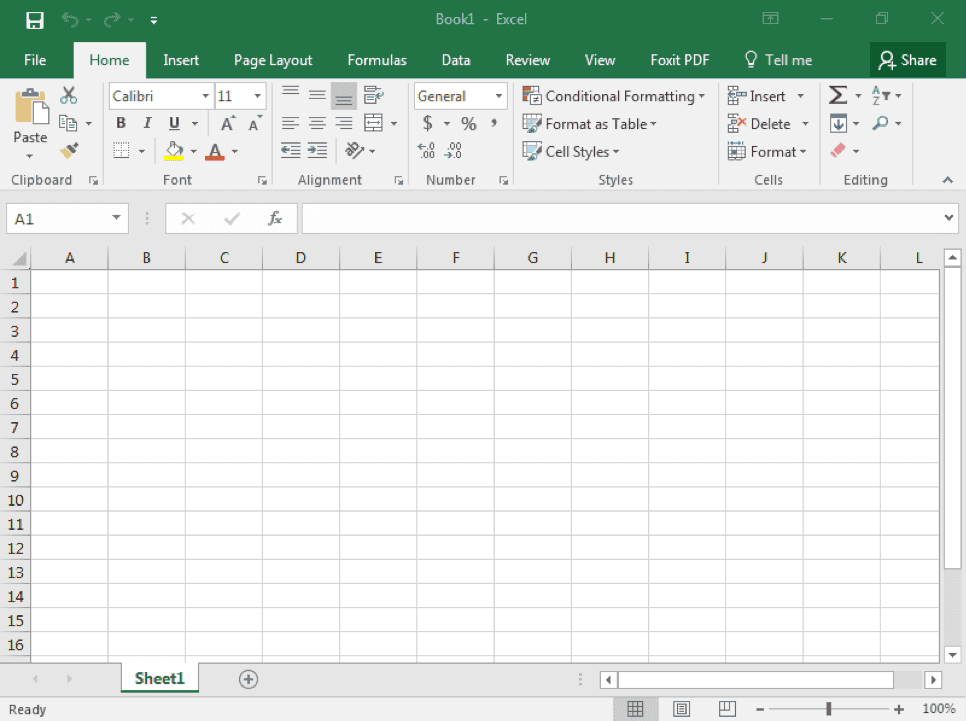Click the Share button
The width and height of the screenshot is (966, 721).
tap(907, 60)
